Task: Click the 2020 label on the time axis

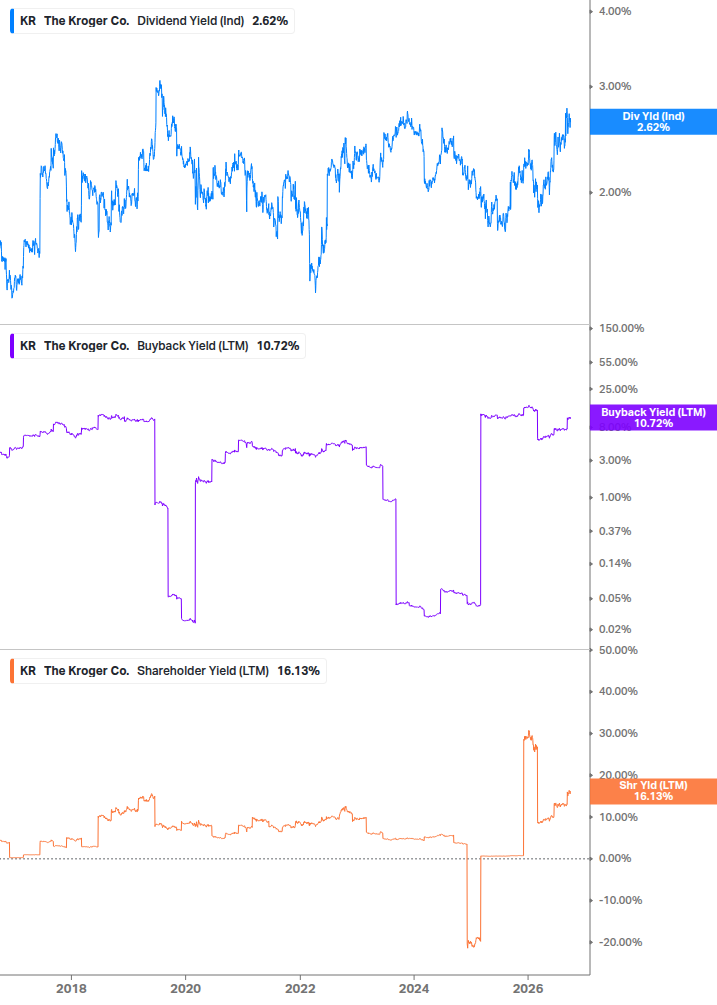Action: tap(185, 988)
